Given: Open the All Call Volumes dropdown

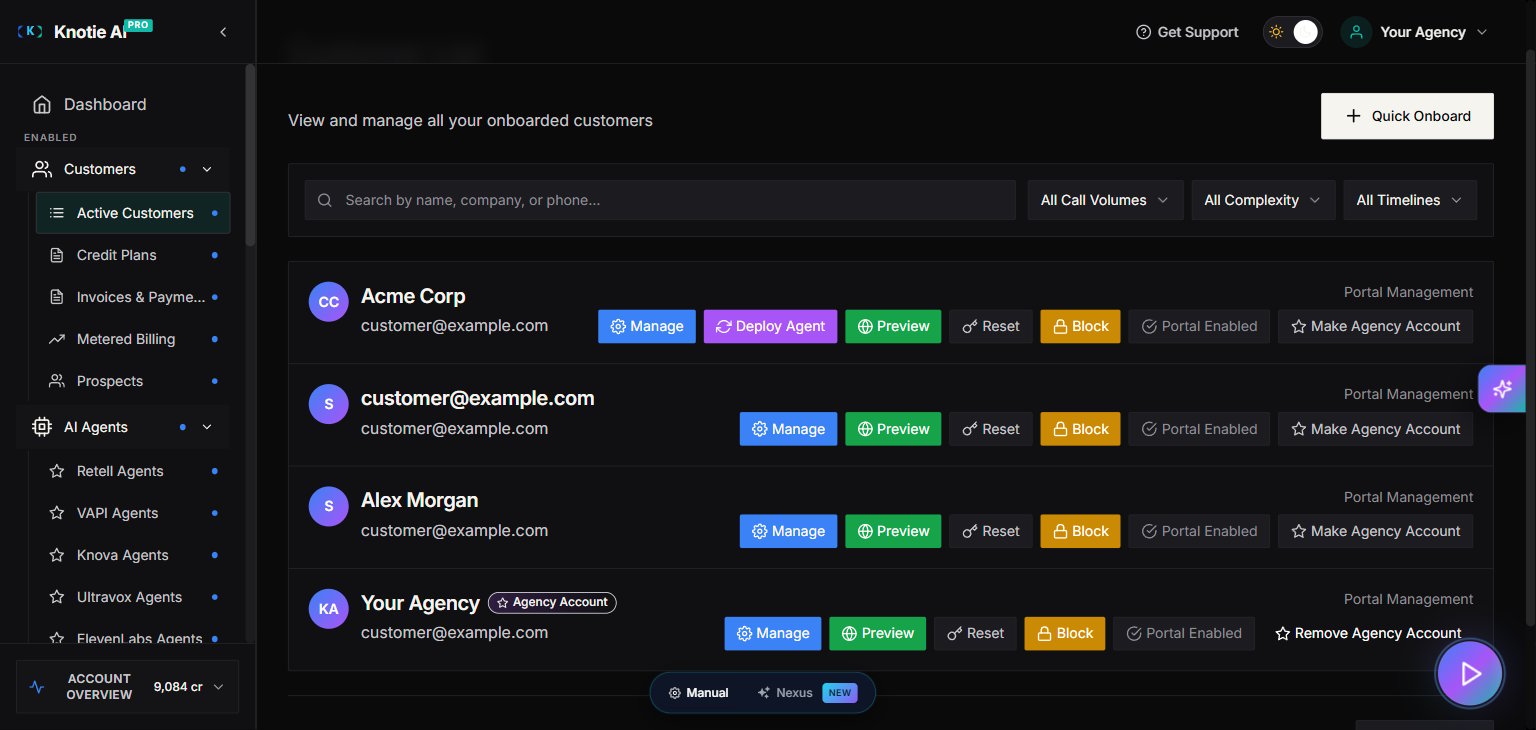Looking at the screenshot, I should click(x=1105, y=200).
